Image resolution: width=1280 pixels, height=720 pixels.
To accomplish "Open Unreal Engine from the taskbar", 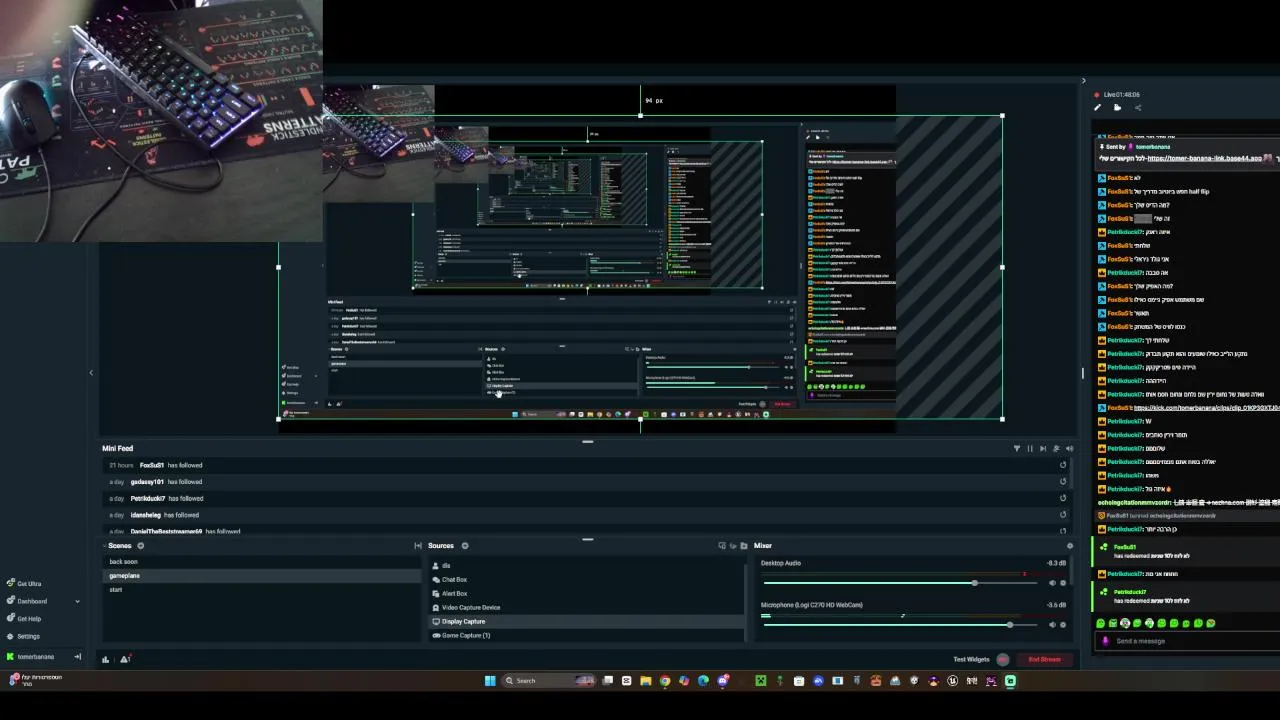I will point(952,681).
